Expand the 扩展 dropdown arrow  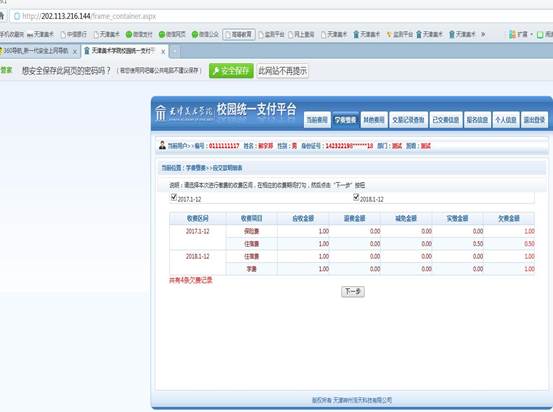(x=531, y=34)
